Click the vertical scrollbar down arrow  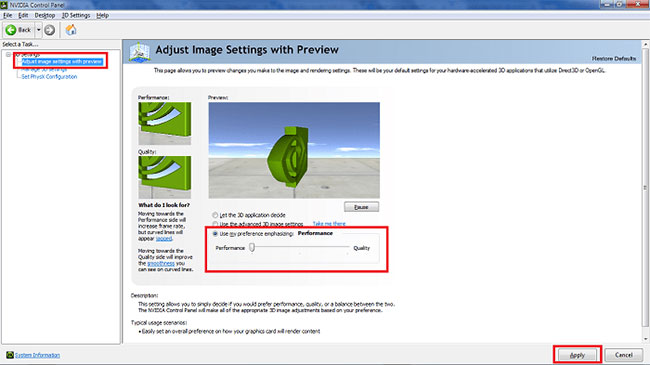[x=645, y=339]
